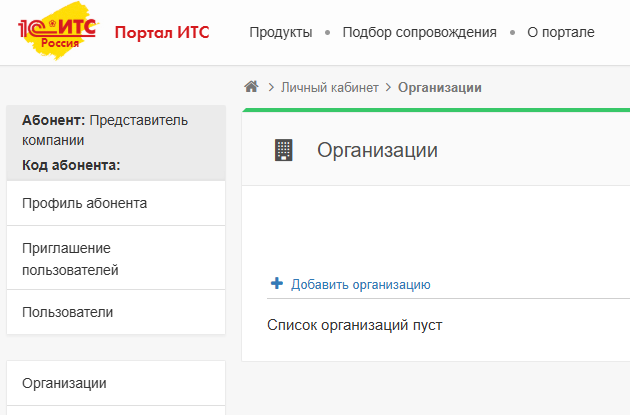The height and width of the screenshot is (416, 630).
Task: Select Организации in the left sidebar
Action: (64, 383)
